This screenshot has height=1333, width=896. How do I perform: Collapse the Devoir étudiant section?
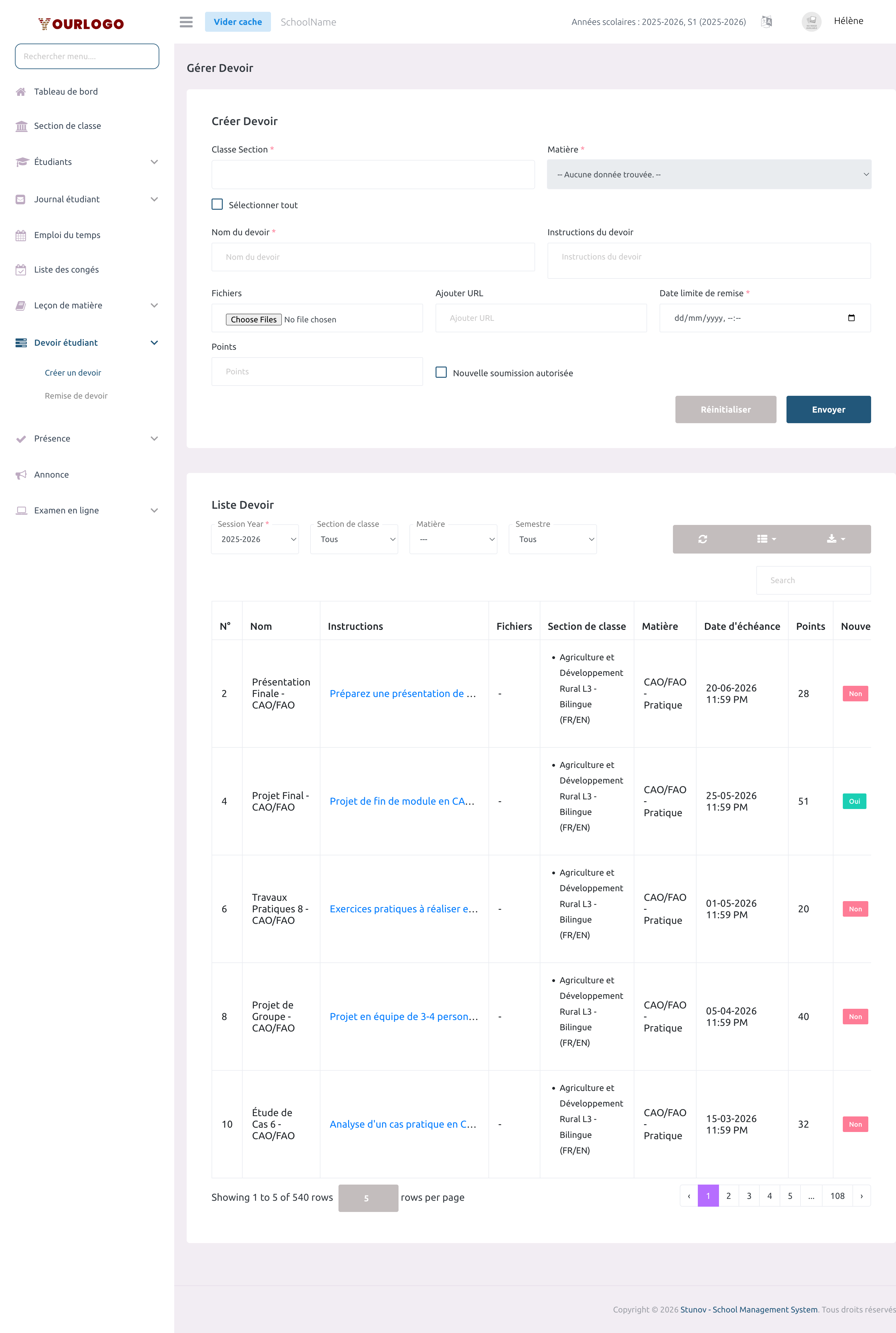pyautogui.click(x=154, y=342)
